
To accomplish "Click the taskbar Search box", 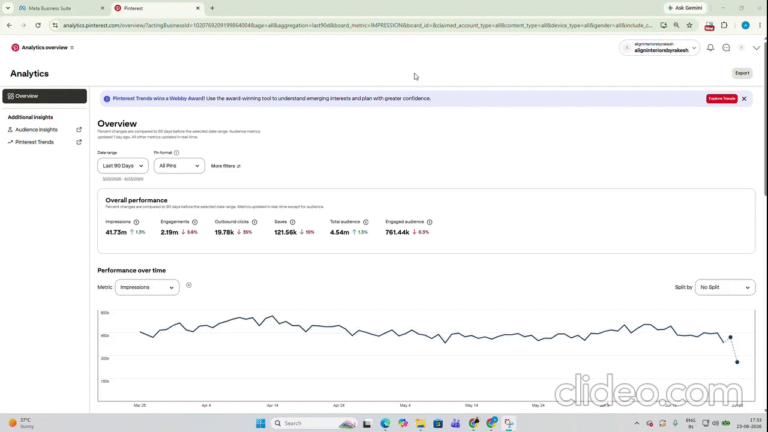I will click(313, 423).
